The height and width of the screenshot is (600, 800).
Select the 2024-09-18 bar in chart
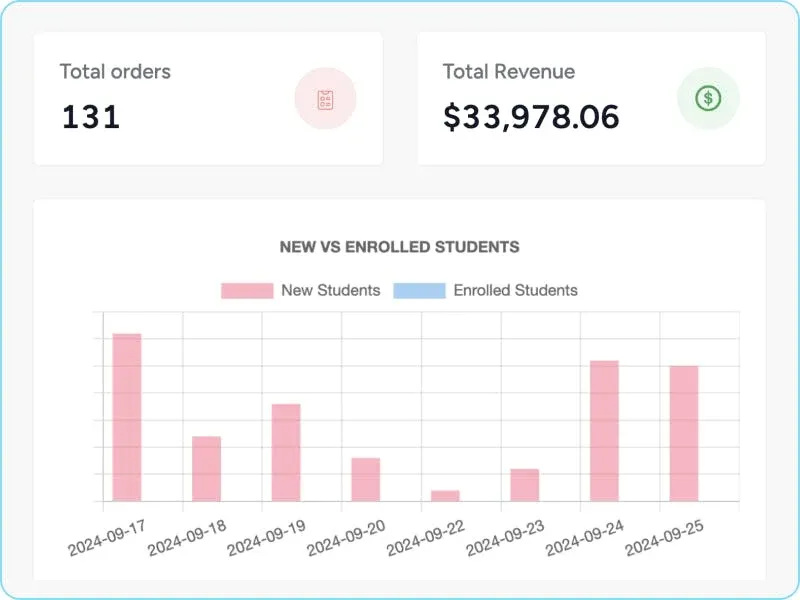(x=206, y=468)
